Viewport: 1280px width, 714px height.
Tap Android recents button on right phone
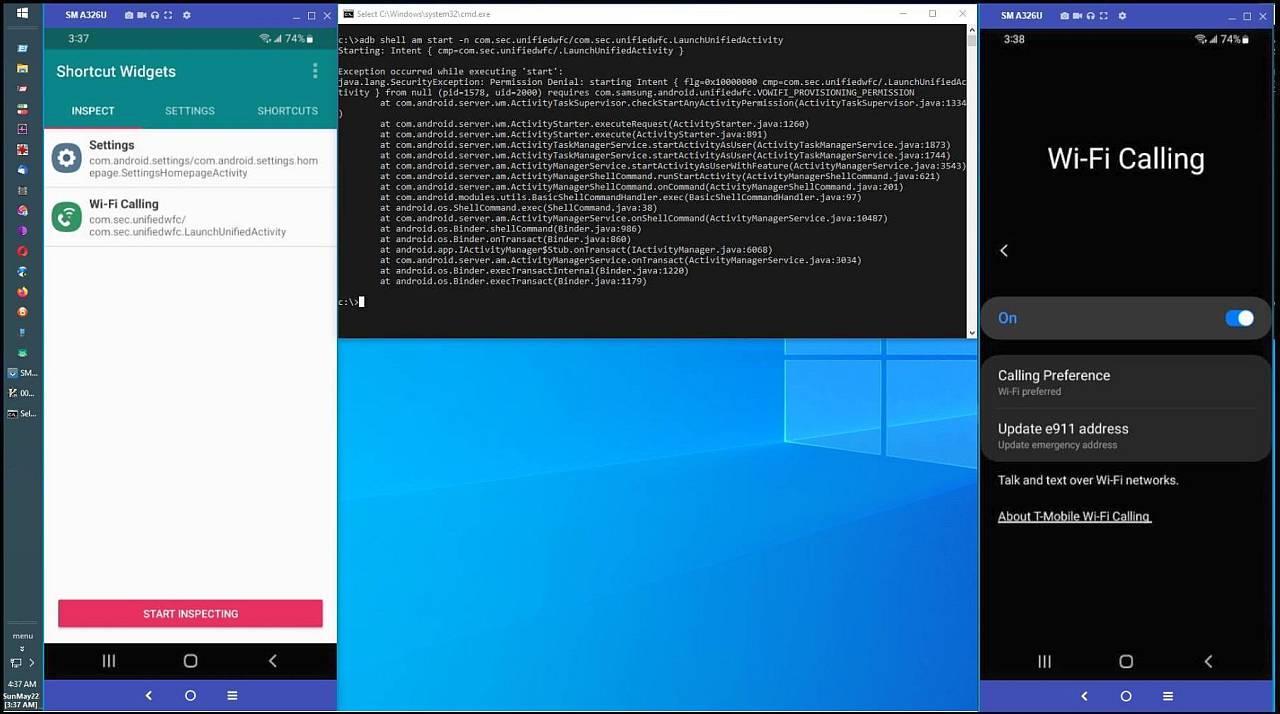tap(1045, 661)
